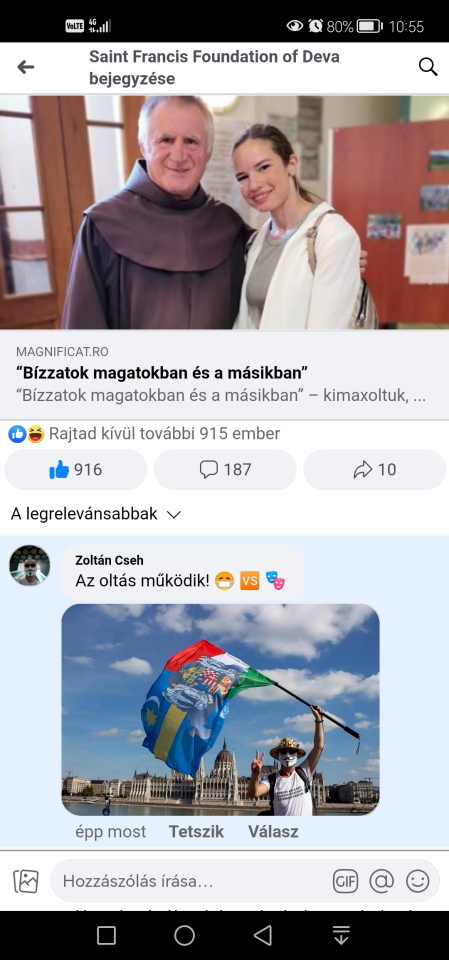449x960 pixels.
Task: Expand the A legrelevánsabbak sort dropdown
Action: (96, 514)
